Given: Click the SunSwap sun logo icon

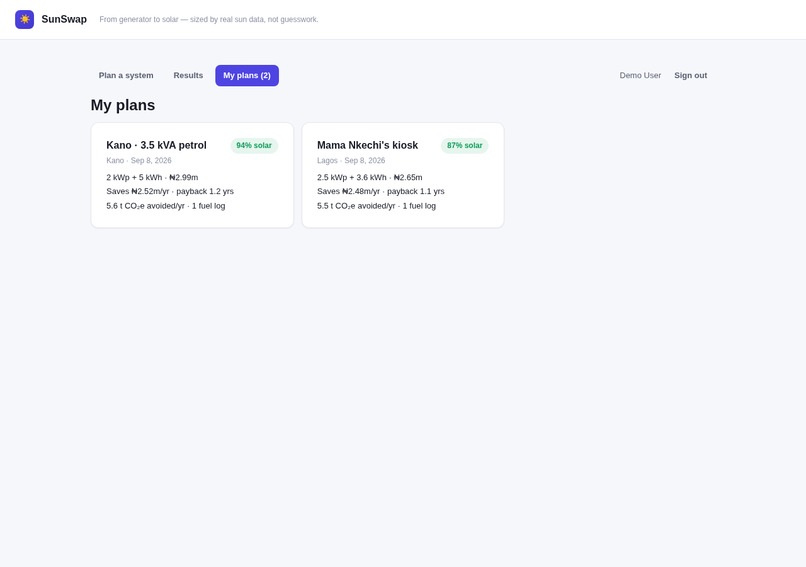Looking at the screenshot, I should 25,20.
